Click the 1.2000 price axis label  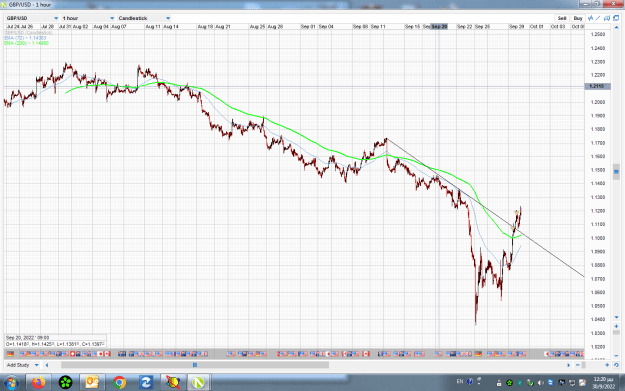point(597,102)
